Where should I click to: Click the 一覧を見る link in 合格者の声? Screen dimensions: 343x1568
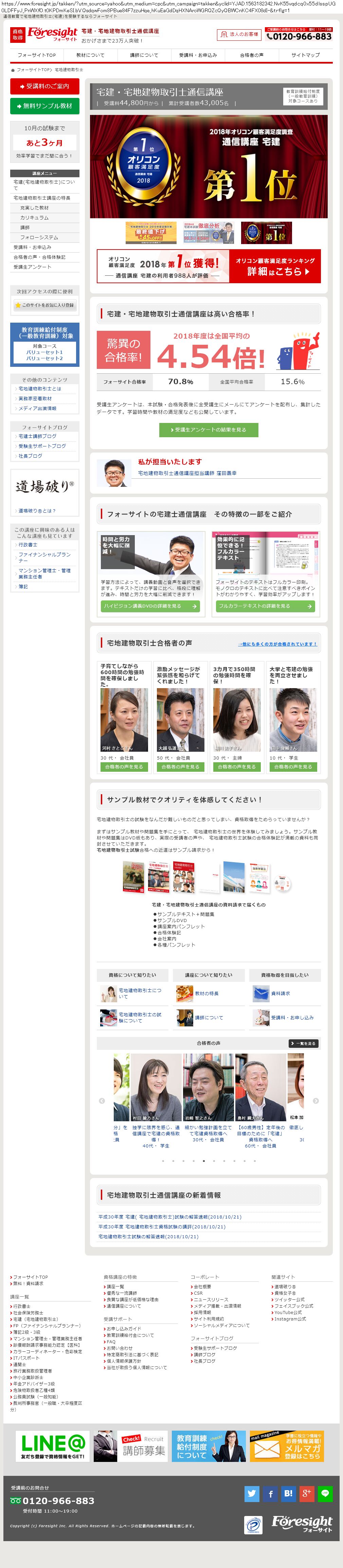[304, 1043]
